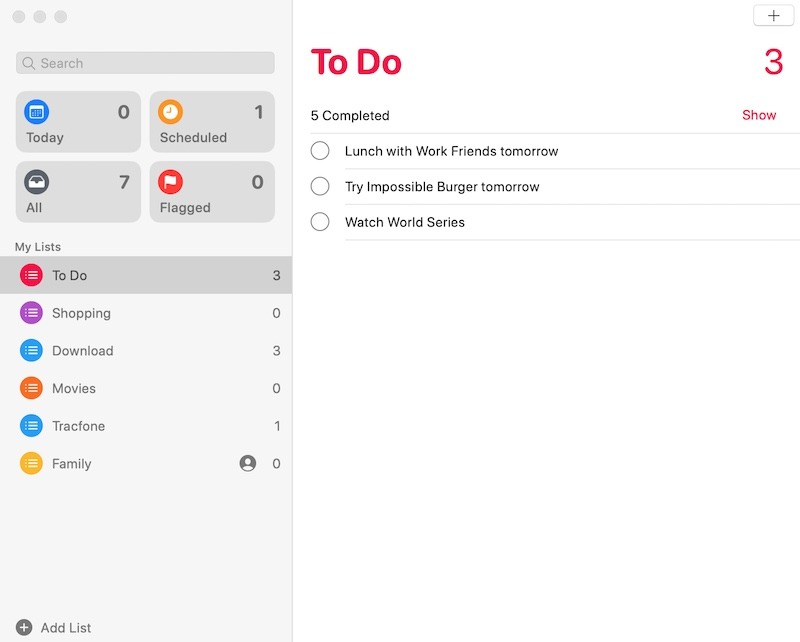The width and height of the screenshot is (800, 642).
Task: Click the shared person icon beside Family
Action: click(x=247, y=463)
